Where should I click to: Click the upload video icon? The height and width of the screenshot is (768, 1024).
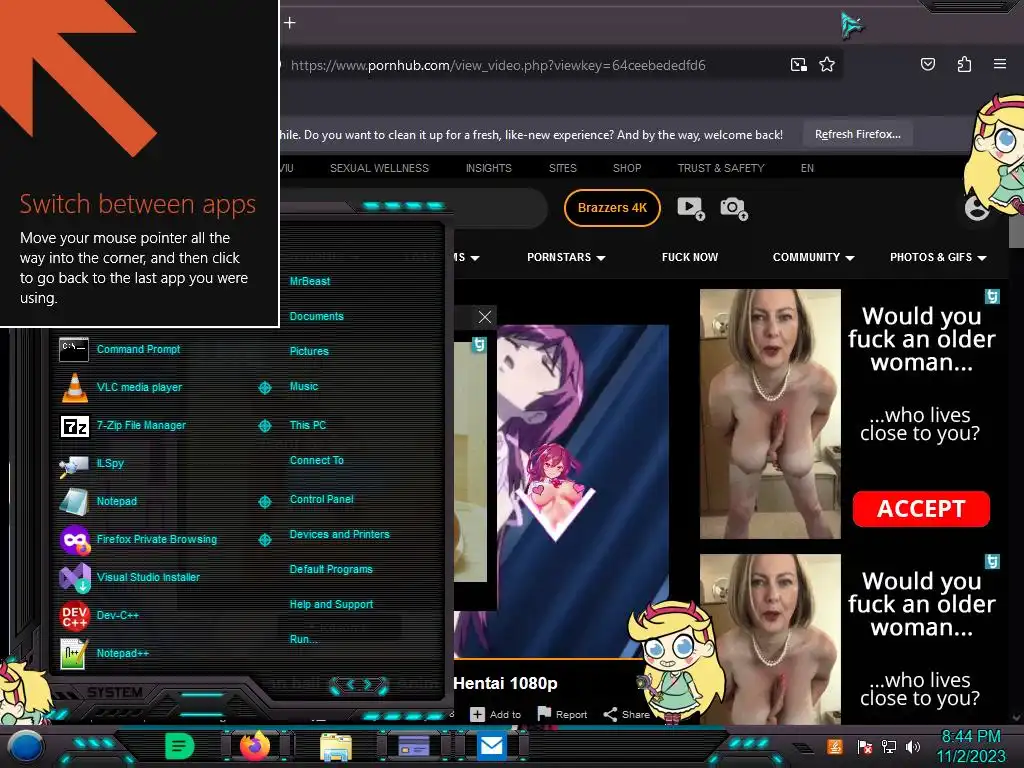point(690,208)
